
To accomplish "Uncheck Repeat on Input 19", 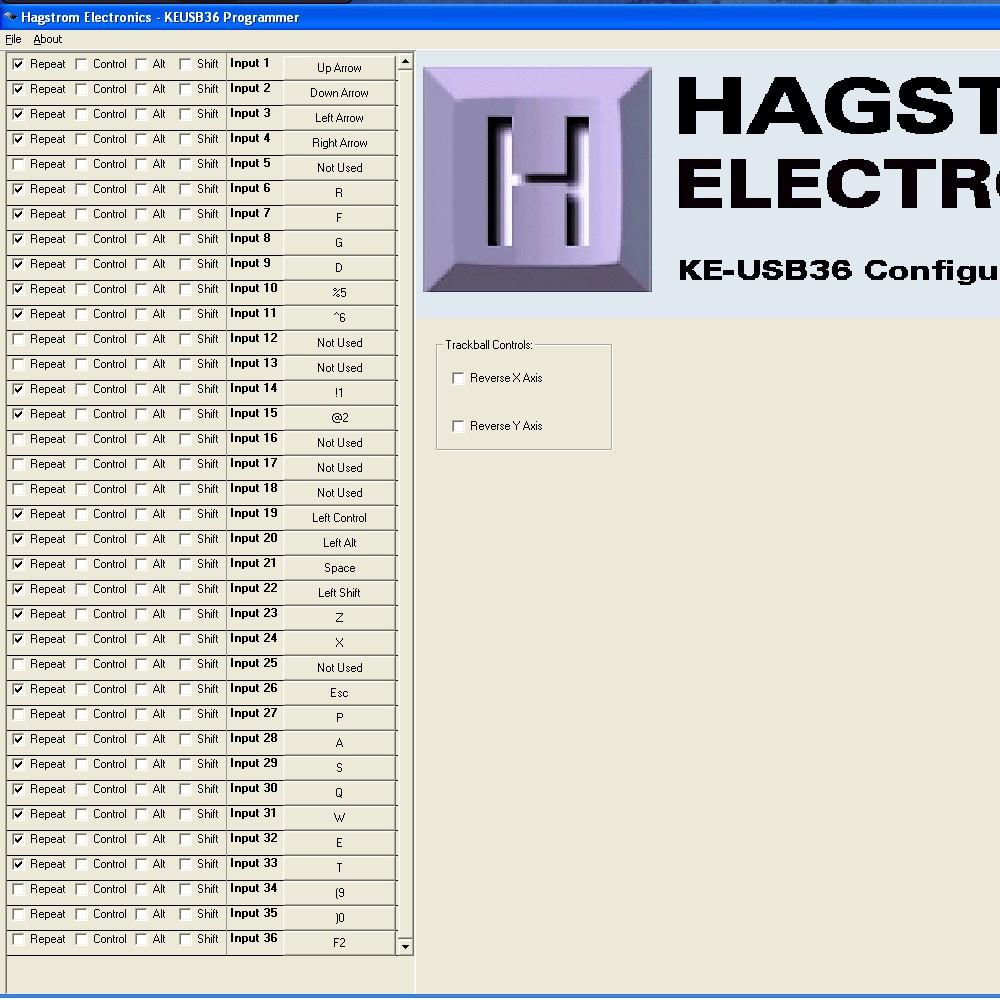I will [18, 515].
